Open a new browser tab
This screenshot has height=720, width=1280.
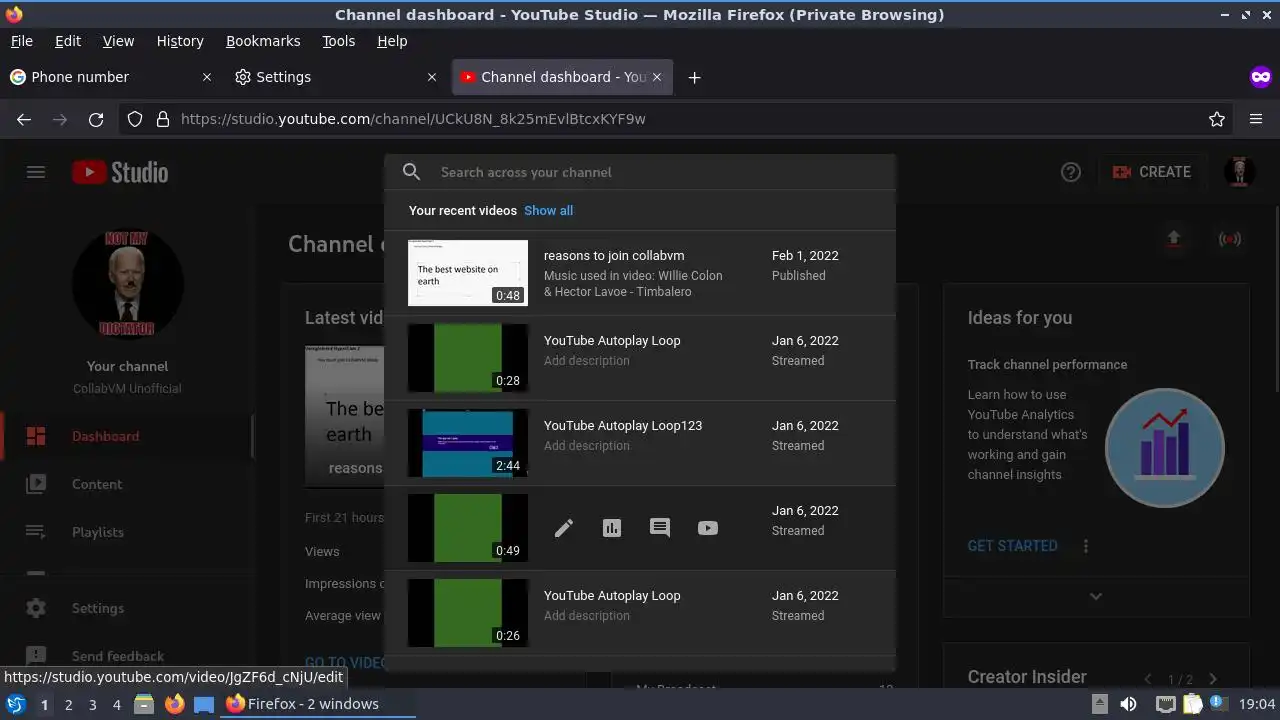coord(694,77)
